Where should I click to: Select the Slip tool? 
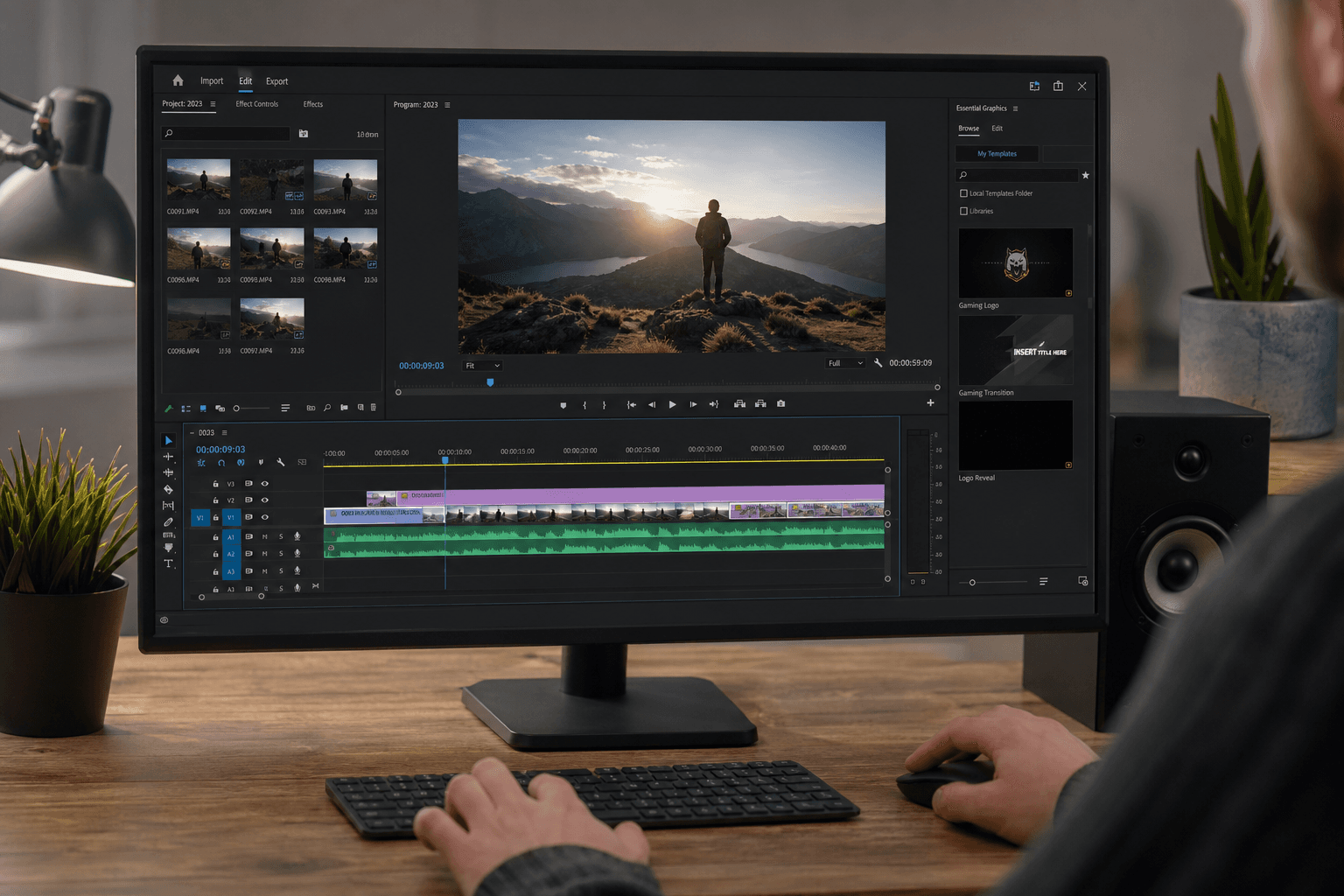(168, 506)
